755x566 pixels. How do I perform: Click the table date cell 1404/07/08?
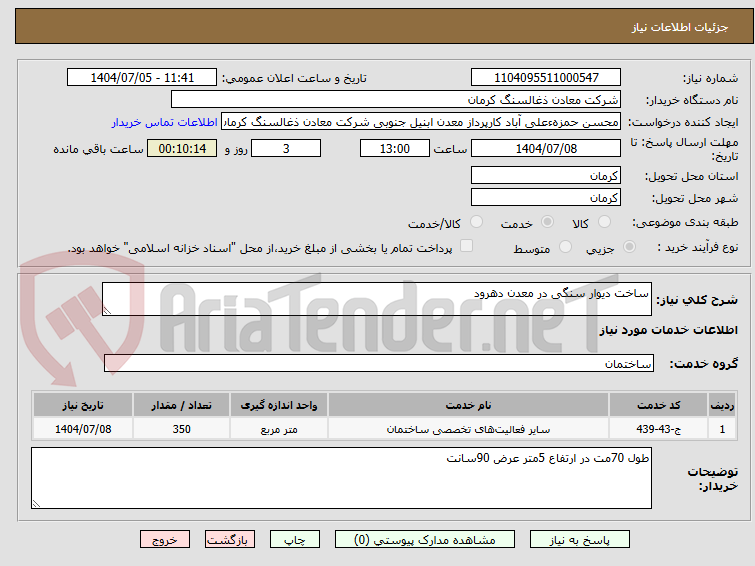(x=83, y=429)
